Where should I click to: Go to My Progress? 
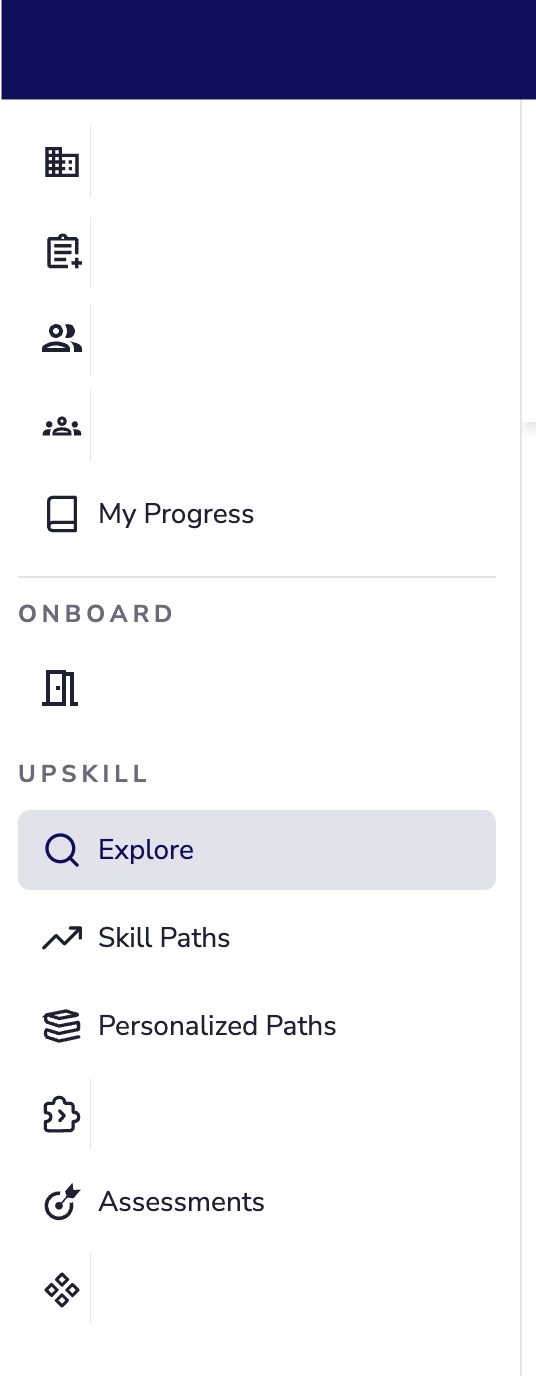(176, 514)
